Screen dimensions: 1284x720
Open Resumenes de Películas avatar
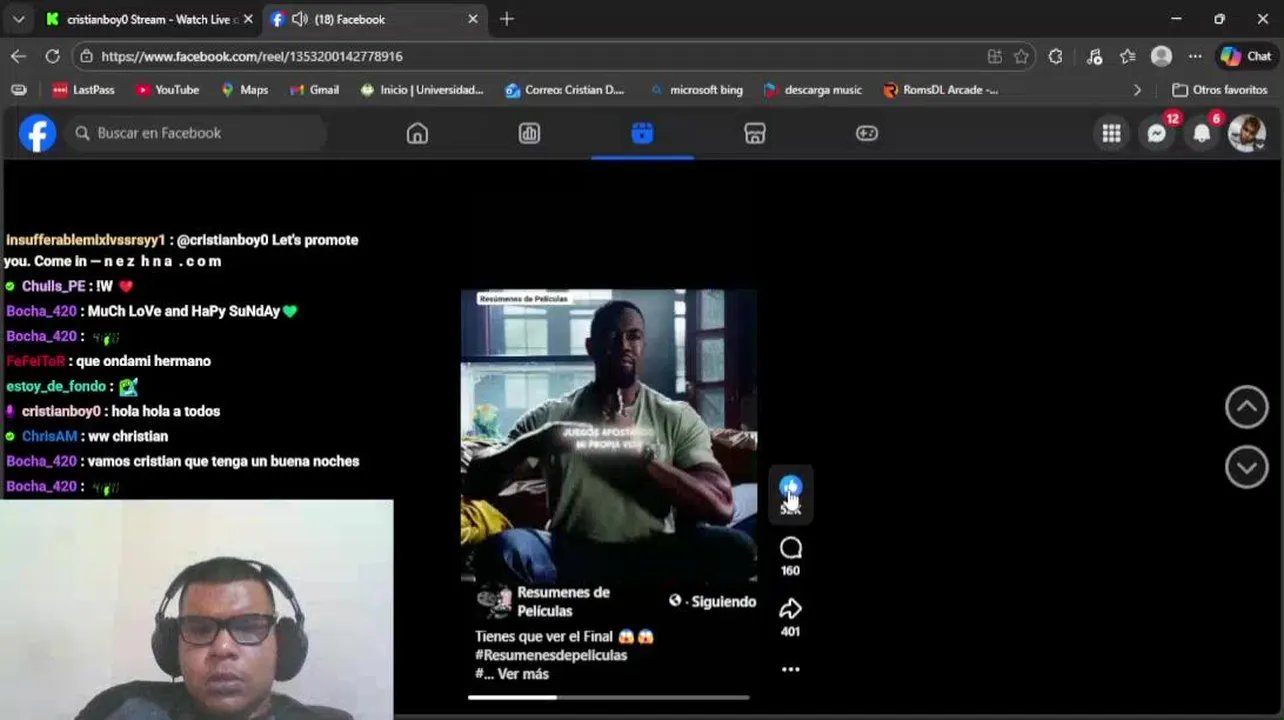(494, 600)
